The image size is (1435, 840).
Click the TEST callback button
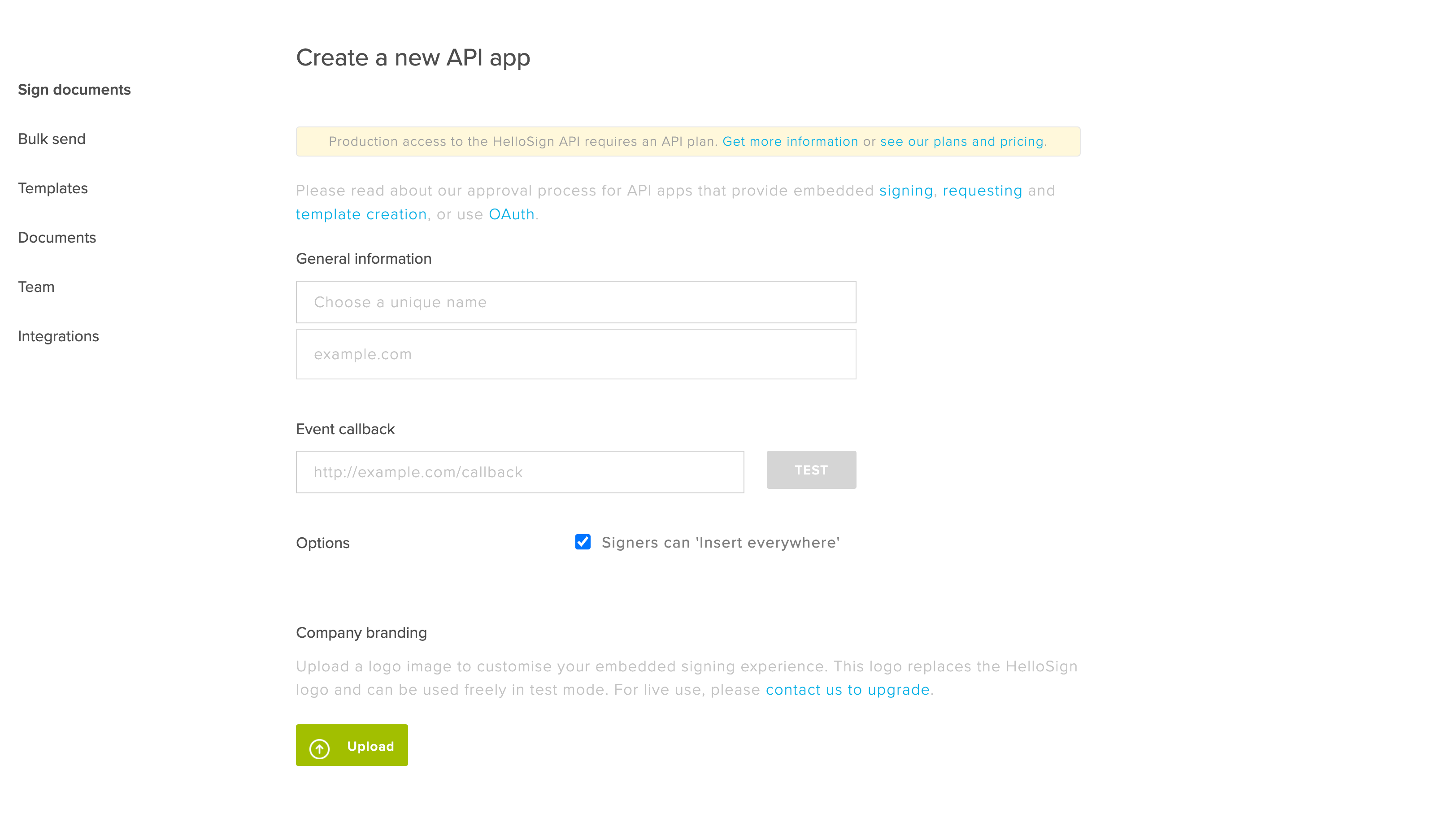coord(811,470)
